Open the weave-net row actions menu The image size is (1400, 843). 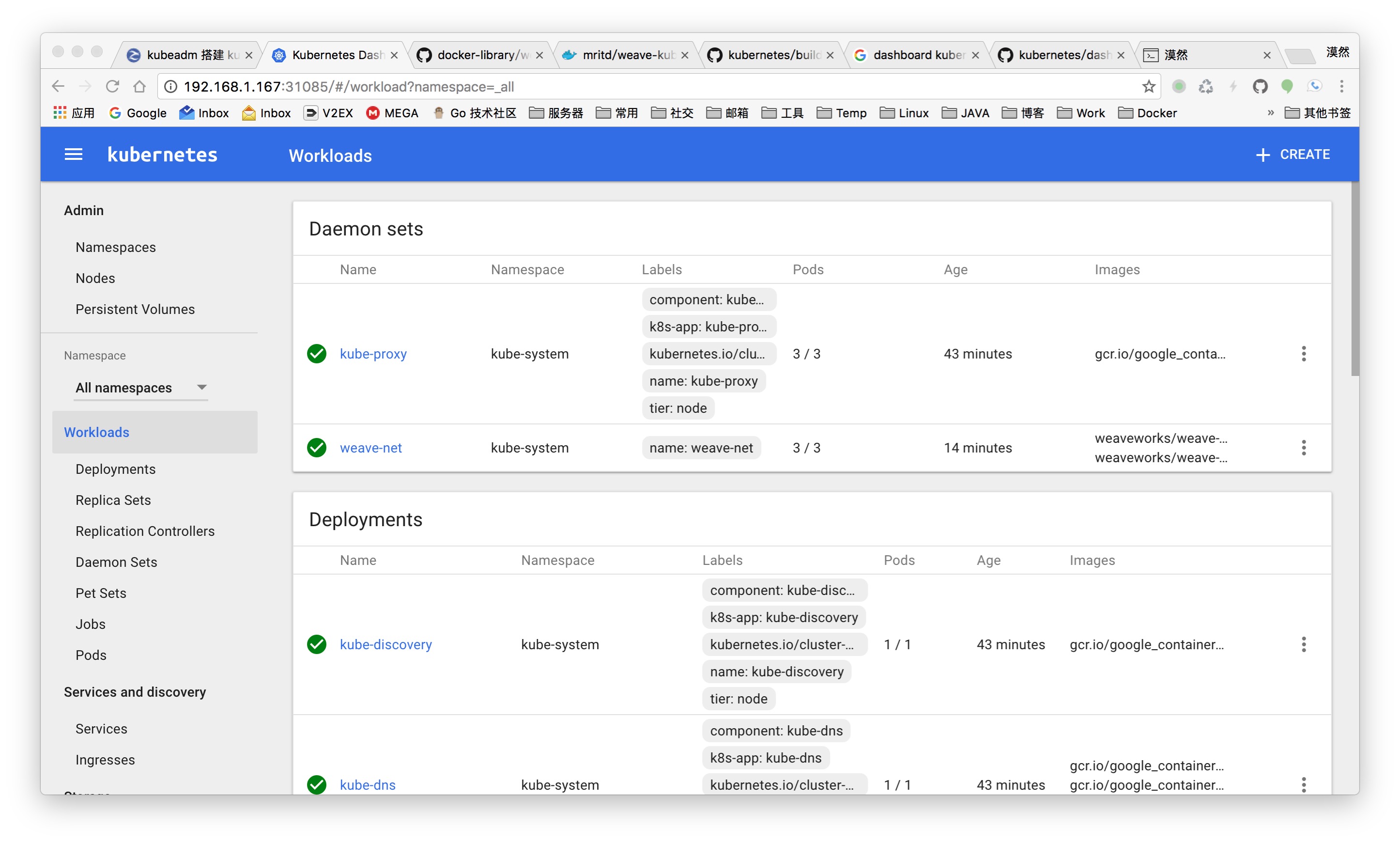(1304, 448)
